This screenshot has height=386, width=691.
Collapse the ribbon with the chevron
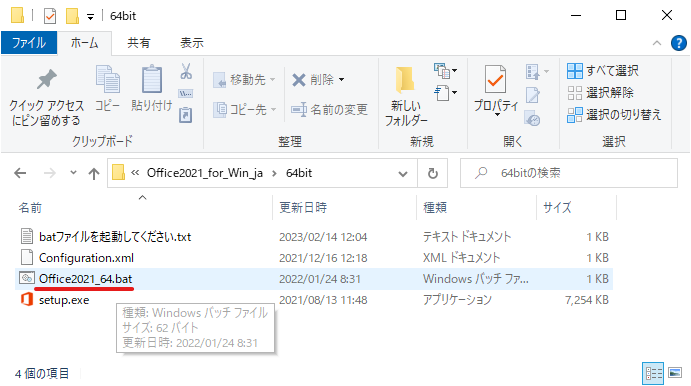(x=657, y=43)
